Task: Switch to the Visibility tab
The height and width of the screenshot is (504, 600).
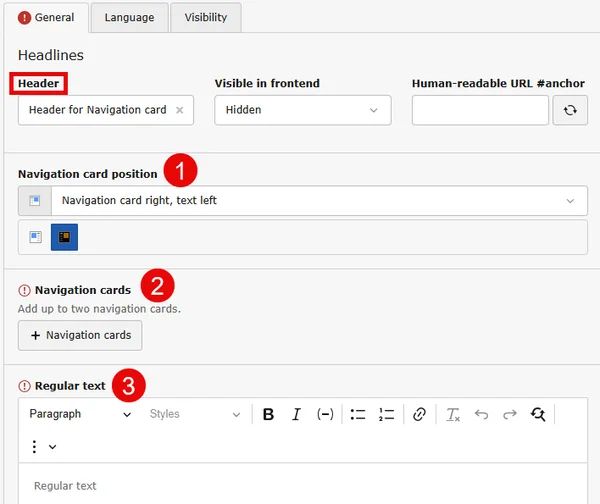Action: (206, 18)
